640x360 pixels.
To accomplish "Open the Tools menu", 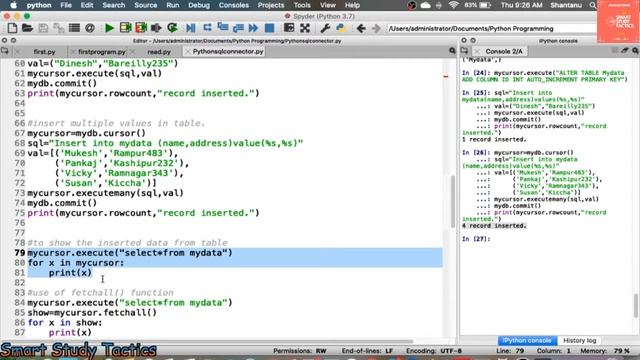I will tap(302, 5).
